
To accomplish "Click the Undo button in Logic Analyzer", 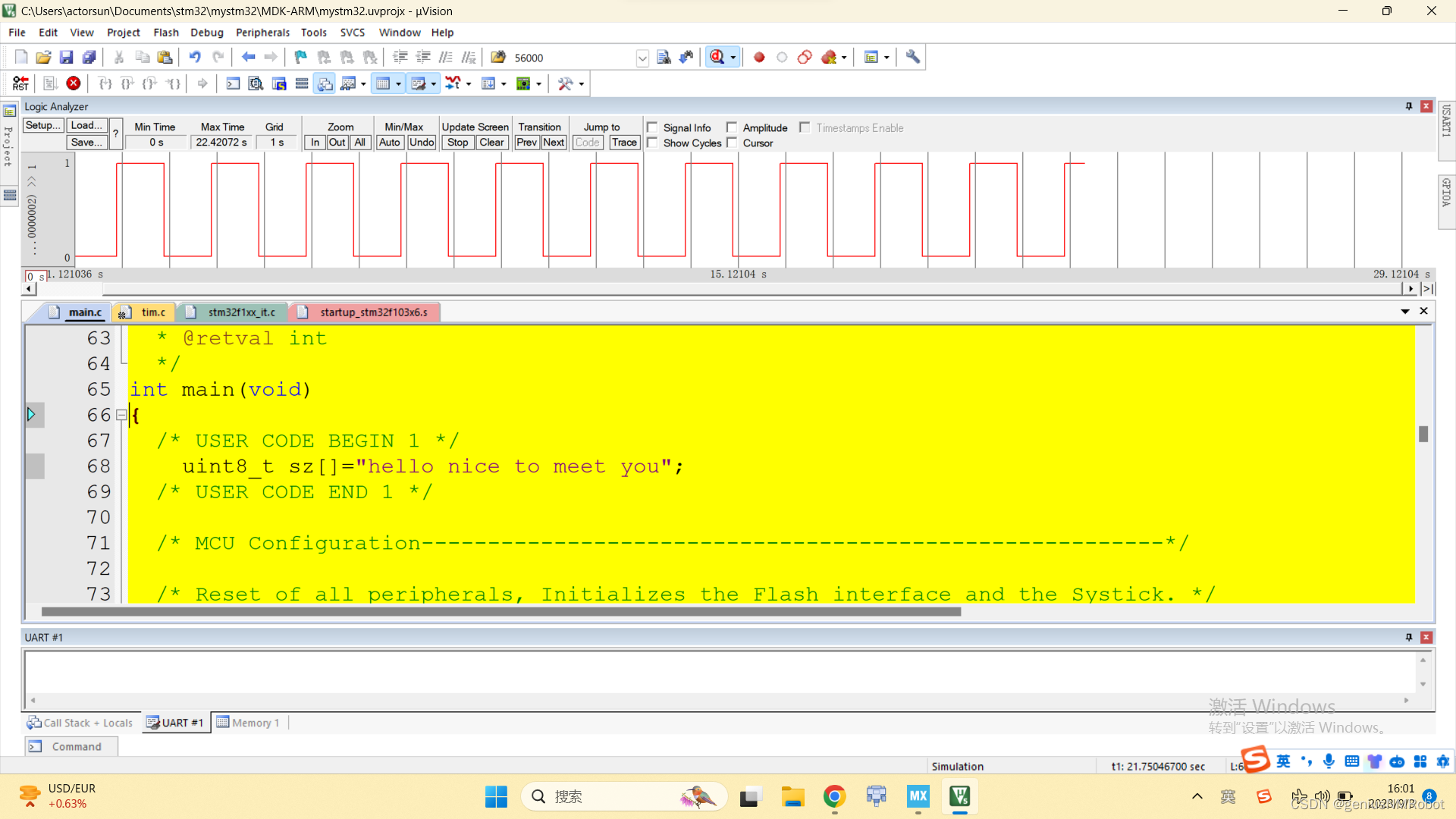I will (420, 143).
